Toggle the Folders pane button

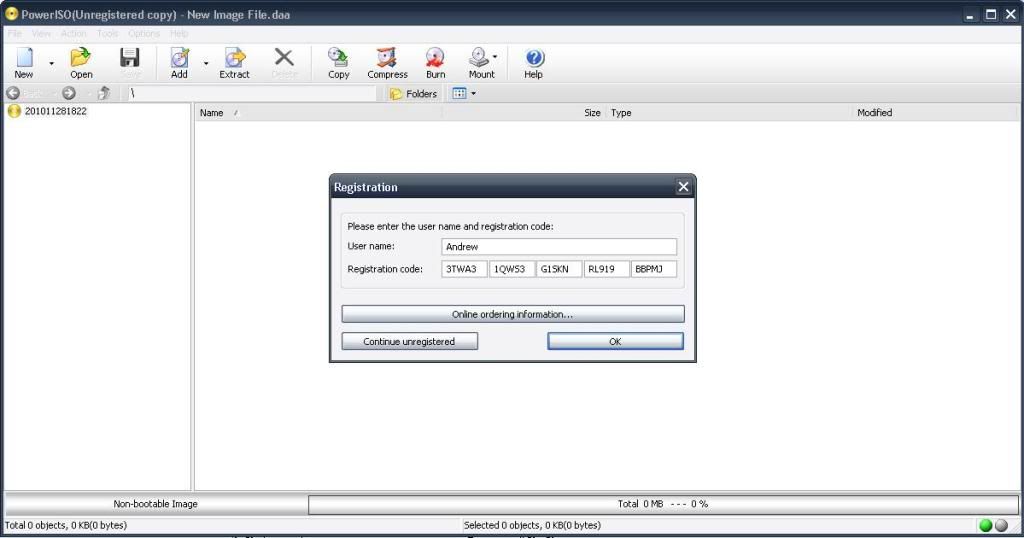click(x=414, y=93)
